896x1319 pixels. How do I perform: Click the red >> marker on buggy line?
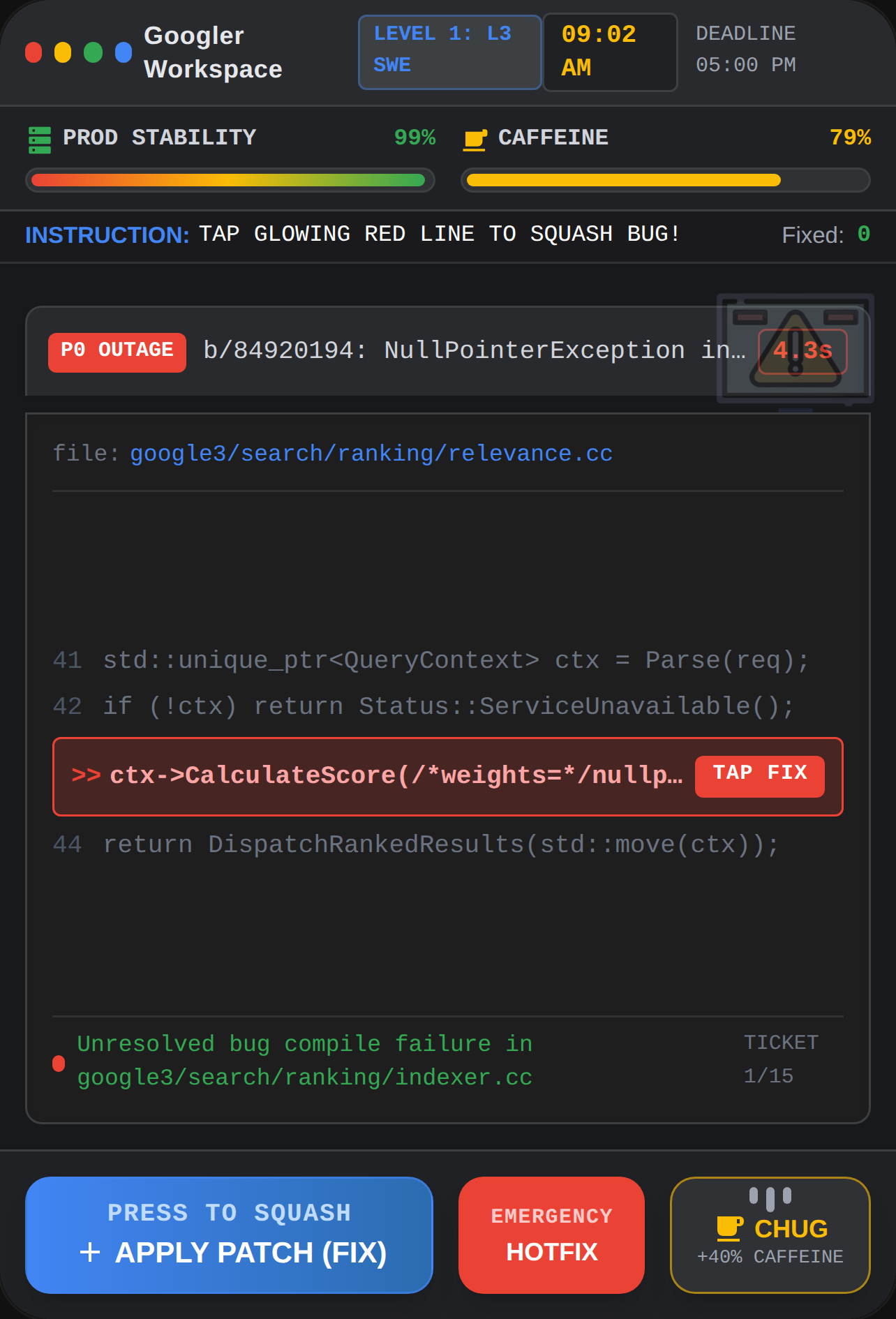coord(86,775)
